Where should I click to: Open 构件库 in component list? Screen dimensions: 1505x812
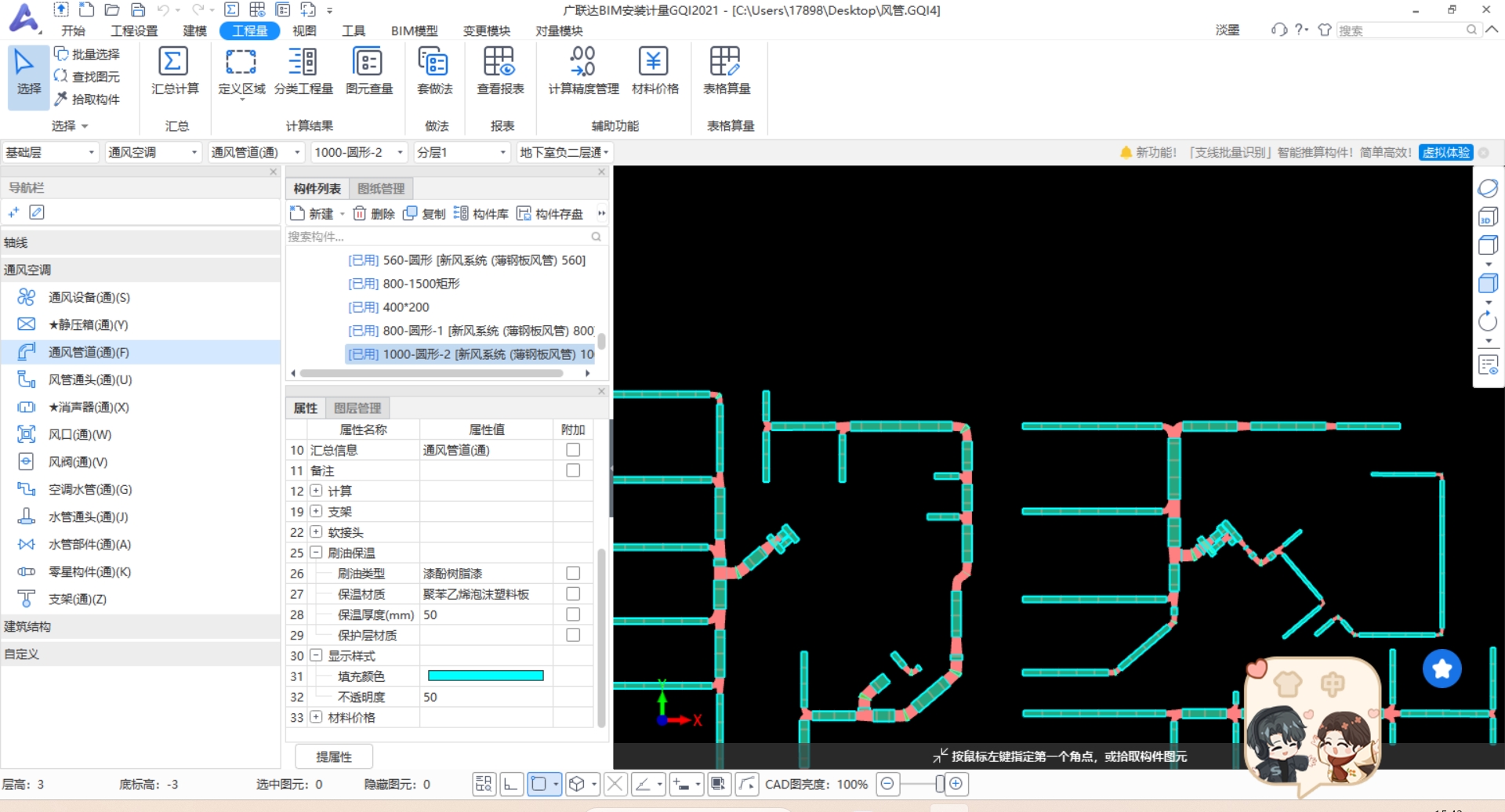[481, 213]
